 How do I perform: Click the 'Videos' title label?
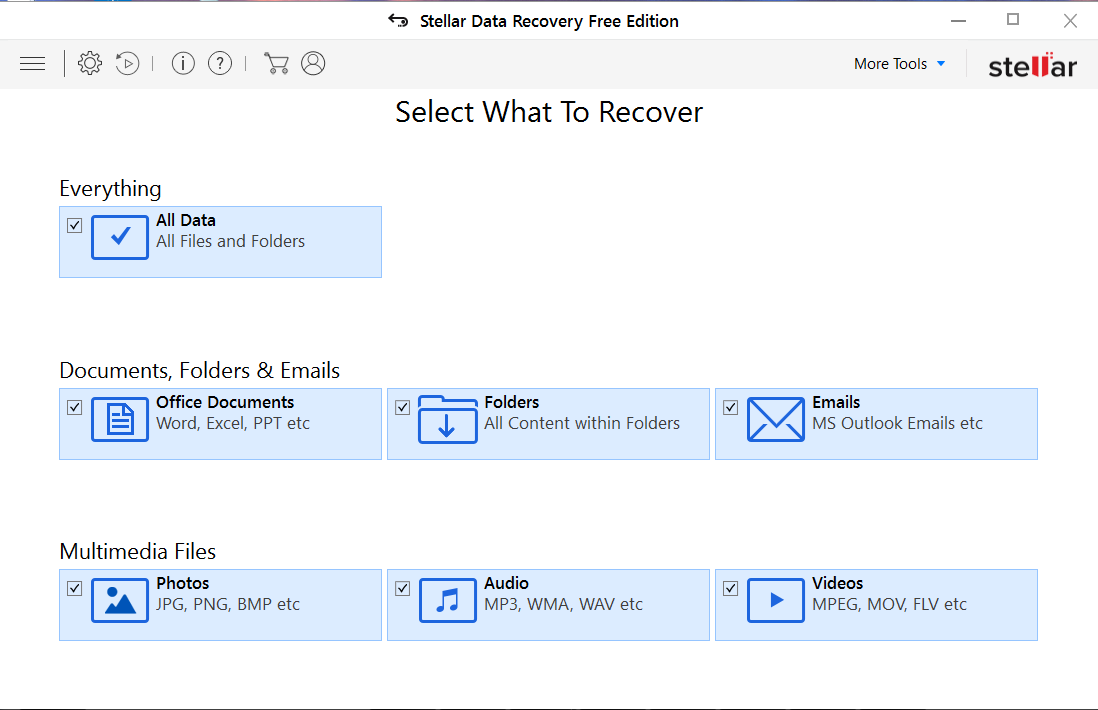(x=838, y=584)
